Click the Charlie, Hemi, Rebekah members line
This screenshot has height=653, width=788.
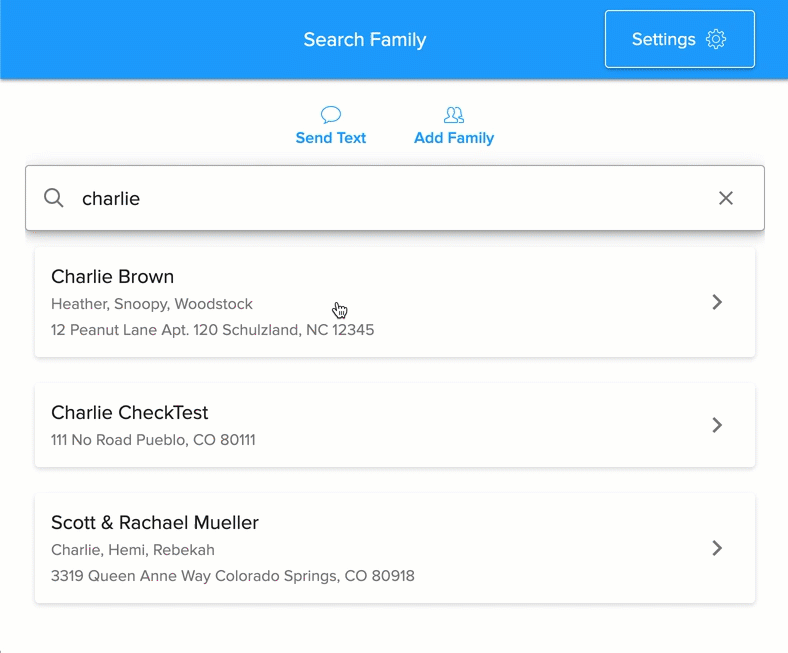[133, 550]
